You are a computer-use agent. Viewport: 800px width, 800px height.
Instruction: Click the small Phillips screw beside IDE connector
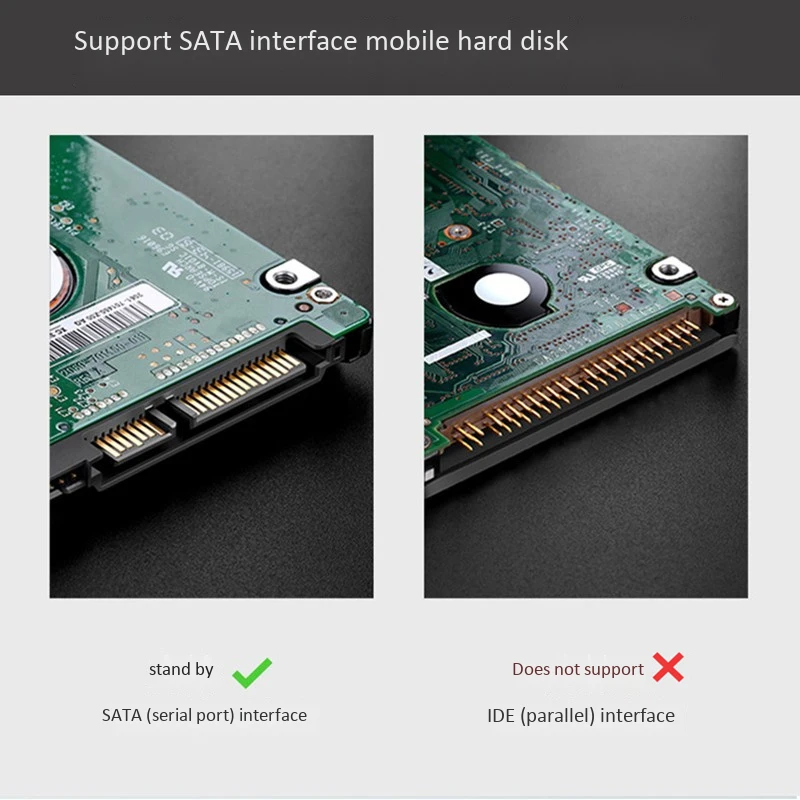click(x=723, y=299)
